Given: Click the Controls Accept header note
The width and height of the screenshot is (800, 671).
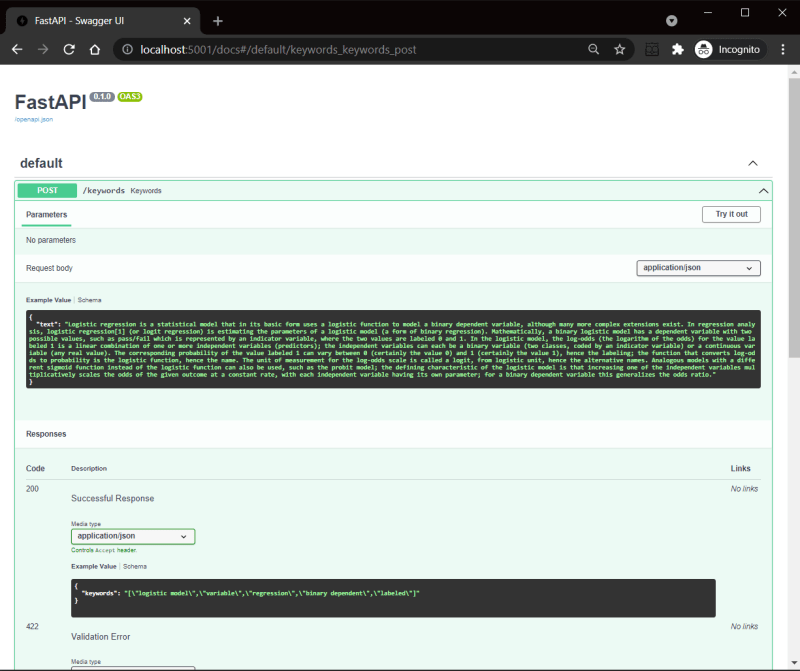Looking at the screenshot, I should [104, 551].
